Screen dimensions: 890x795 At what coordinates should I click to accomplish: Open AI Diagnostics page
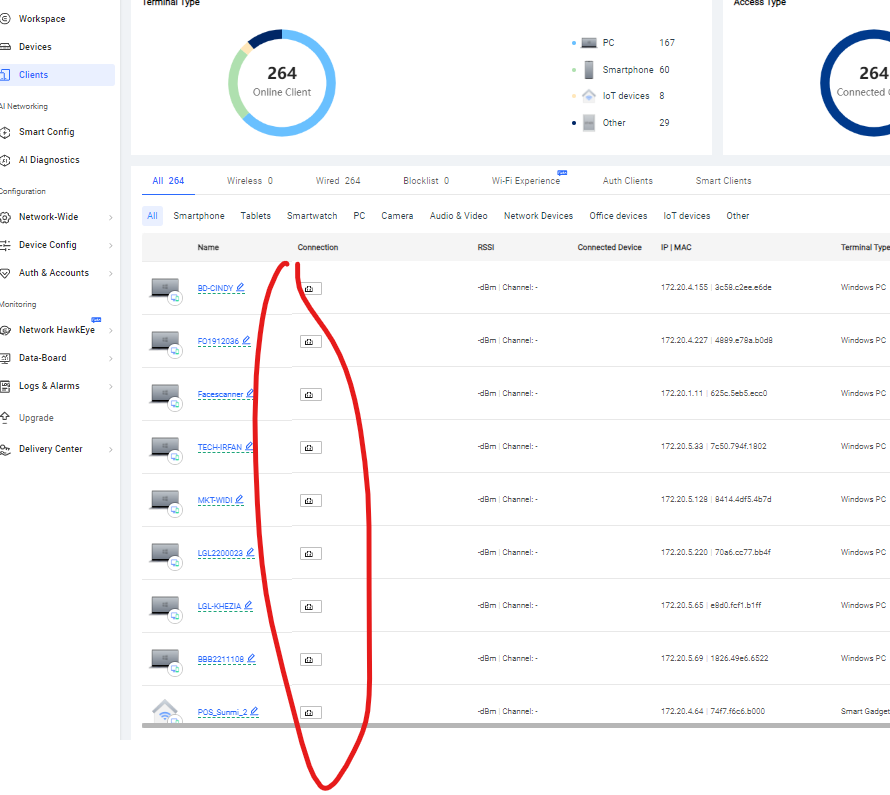(x=49, y=160)
